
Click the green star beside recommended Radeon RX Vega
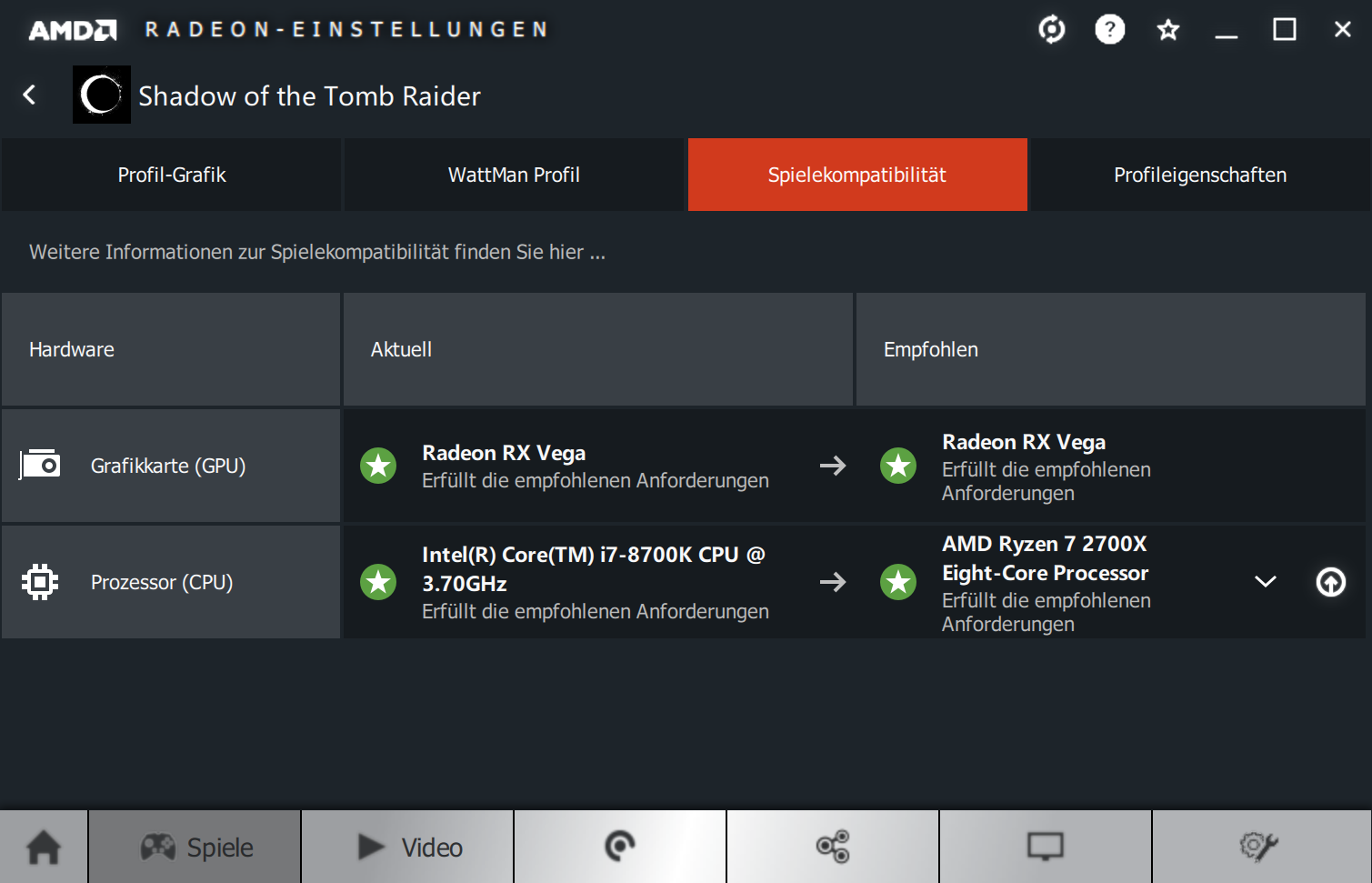tap(898, 466)
